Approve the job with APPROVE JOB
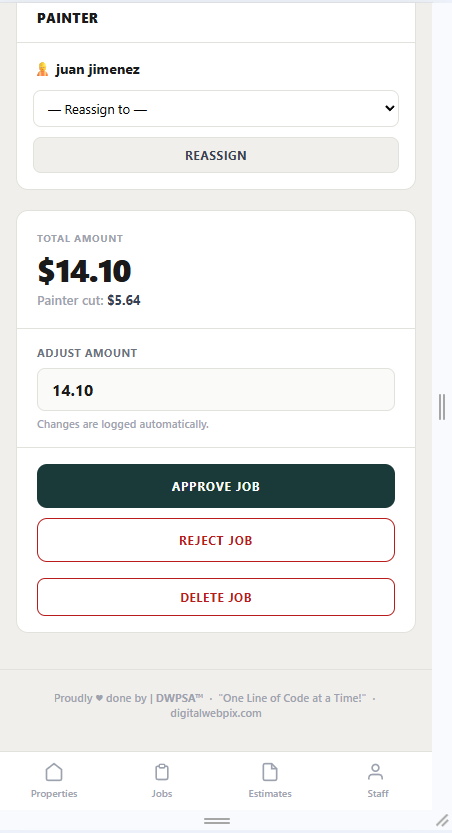This screenshot has width=452, height=833. (216, 486)
